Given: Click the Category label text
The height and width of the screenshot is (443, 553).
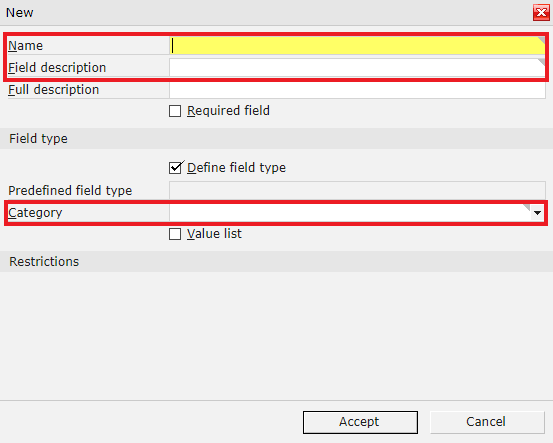Looking at the screenshot, I should click(x=35, y=213).
